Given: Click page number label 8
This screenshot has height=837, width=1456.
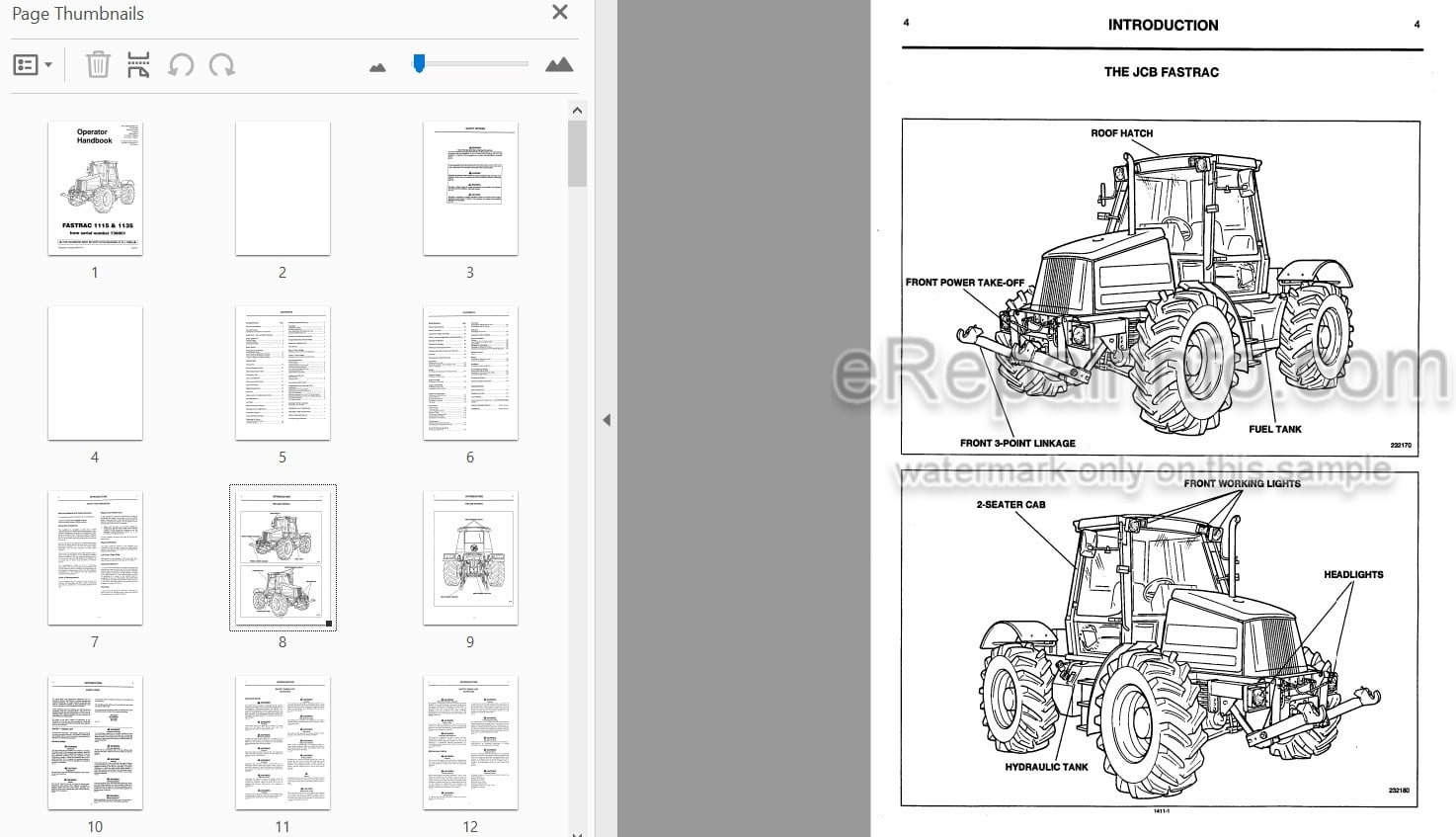Looking at the screenshot, I should [x=283, y=642].
